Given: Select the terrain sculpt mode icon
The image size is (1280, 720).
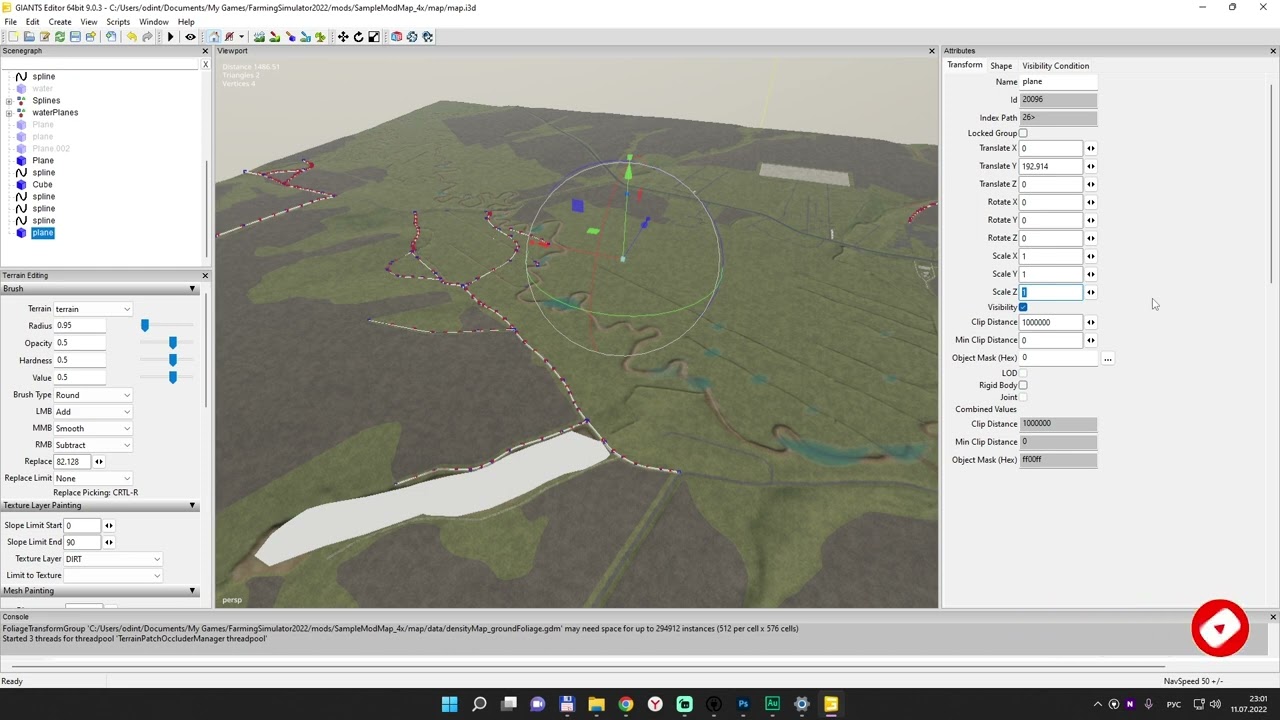Looking at the screenshot, I should tap(259, 37).
